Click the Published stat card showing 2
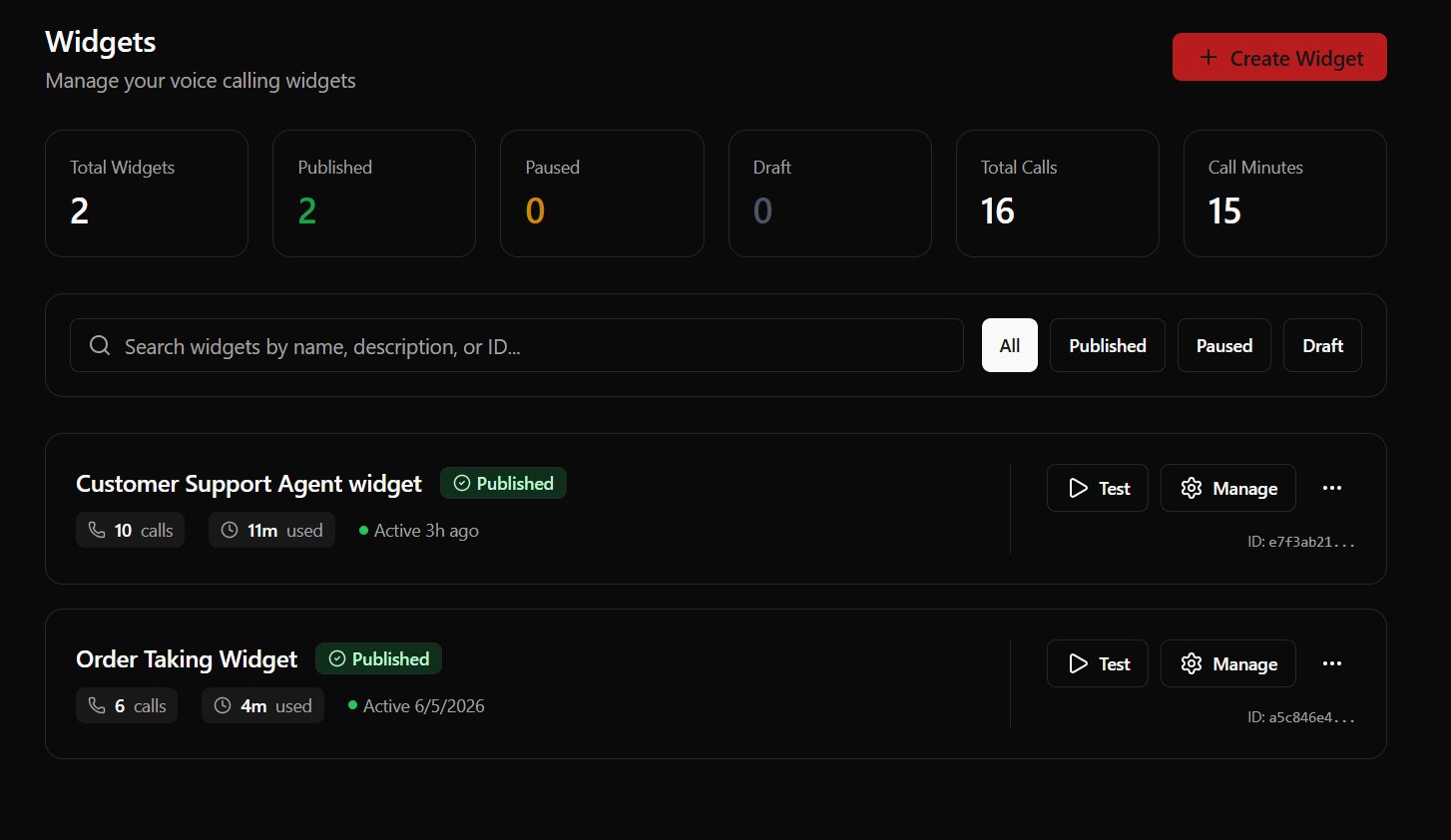The width and height of the screenshot is (1451, 840). tap(374, 194)
